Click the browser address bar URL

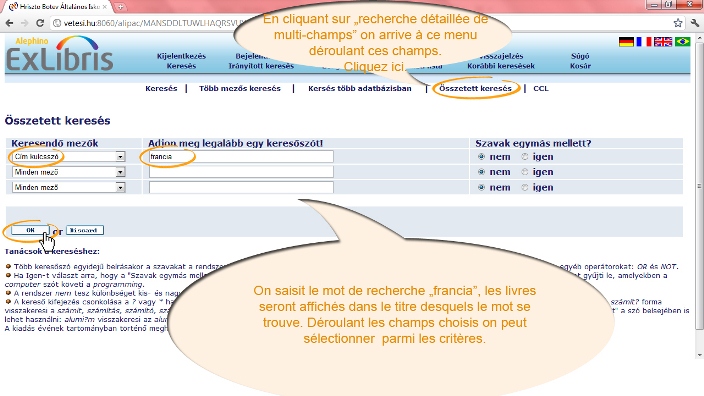[153, 23]
